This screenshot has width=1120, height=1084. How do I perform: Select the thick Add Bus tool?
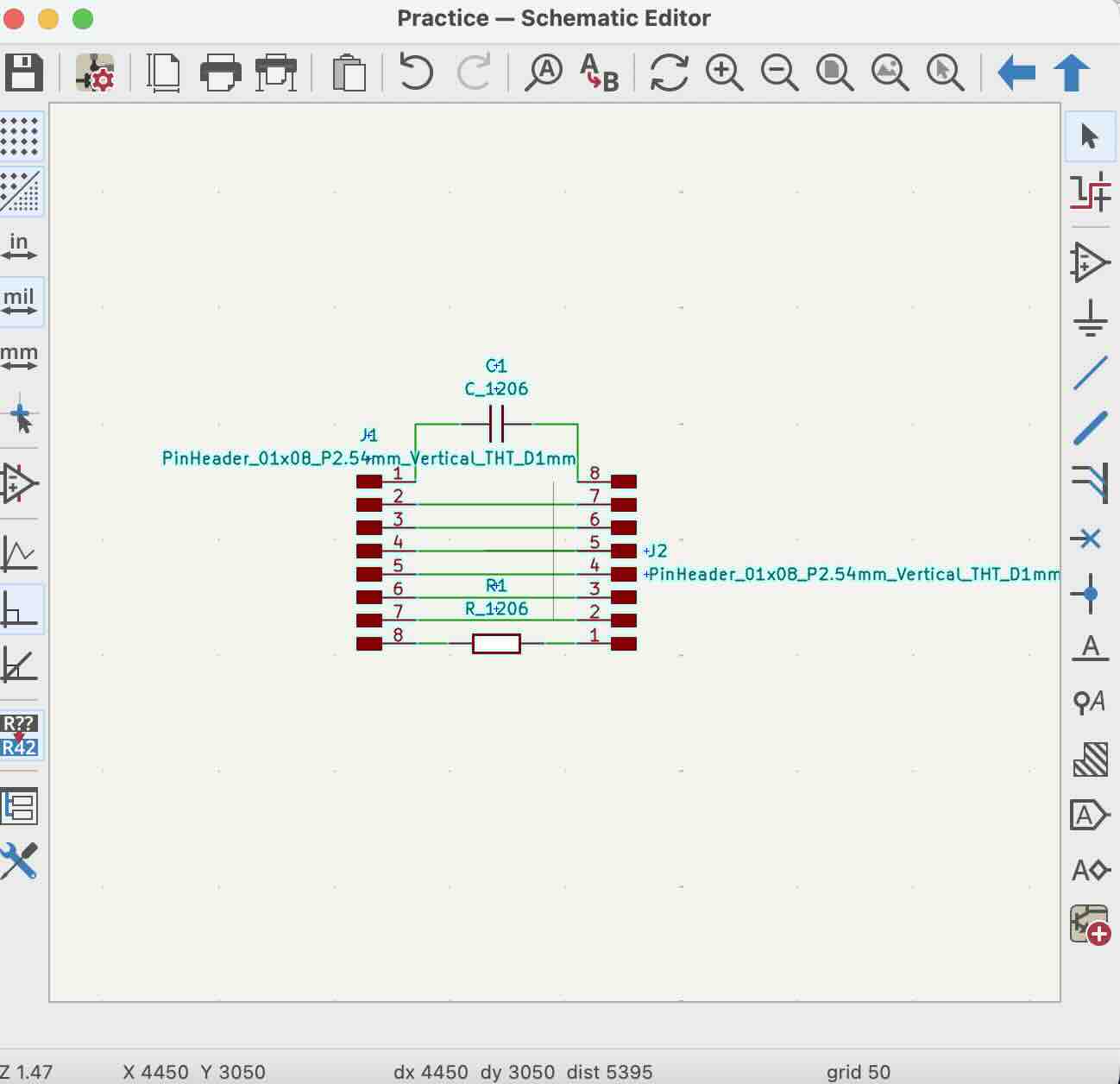click(x=1091, y=428)
